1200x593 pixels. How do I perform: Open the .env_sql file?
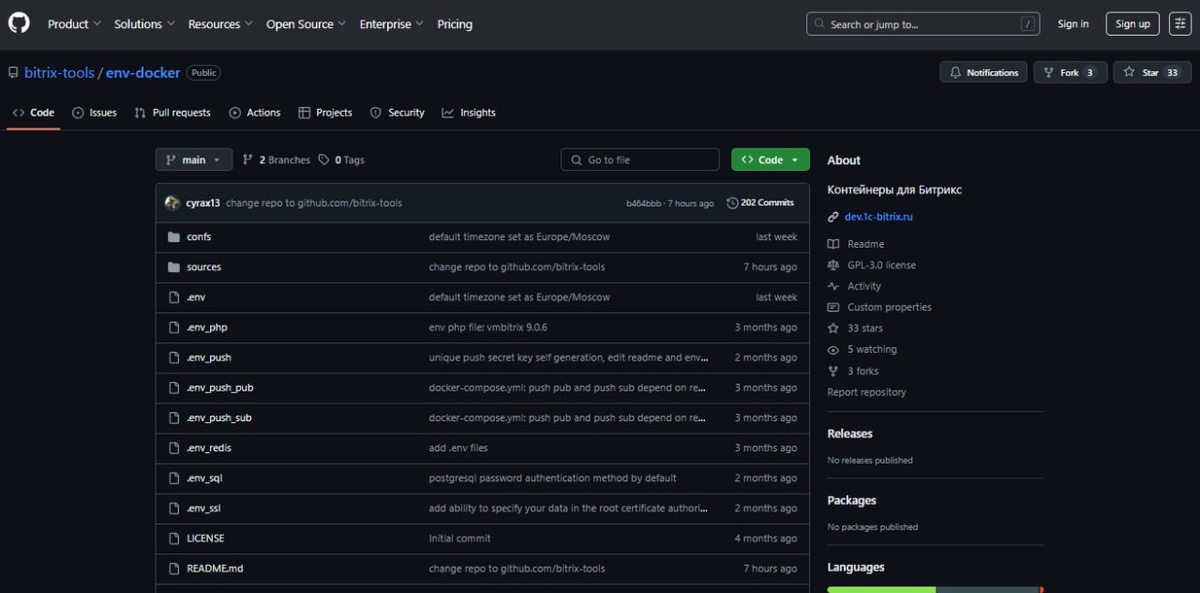coord(205,478)
